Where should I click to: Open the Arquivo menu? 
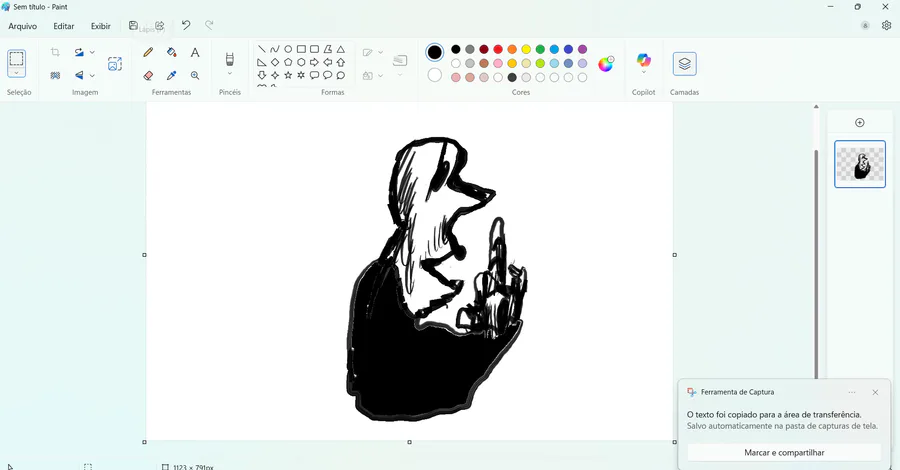coord(22,26)
